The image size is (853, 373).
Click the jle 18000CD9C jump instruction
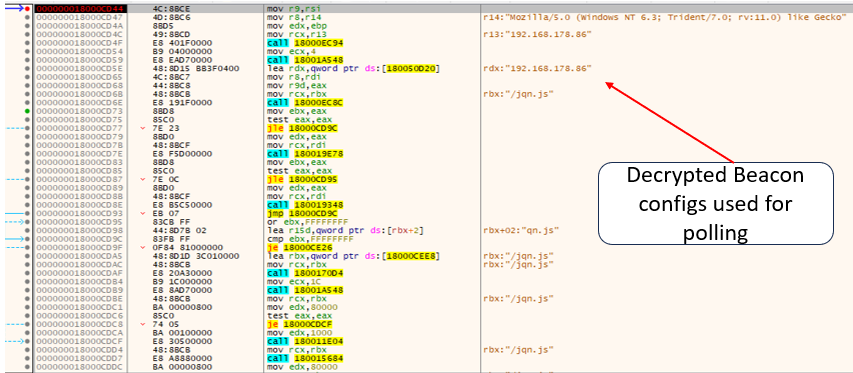(303, 128)
